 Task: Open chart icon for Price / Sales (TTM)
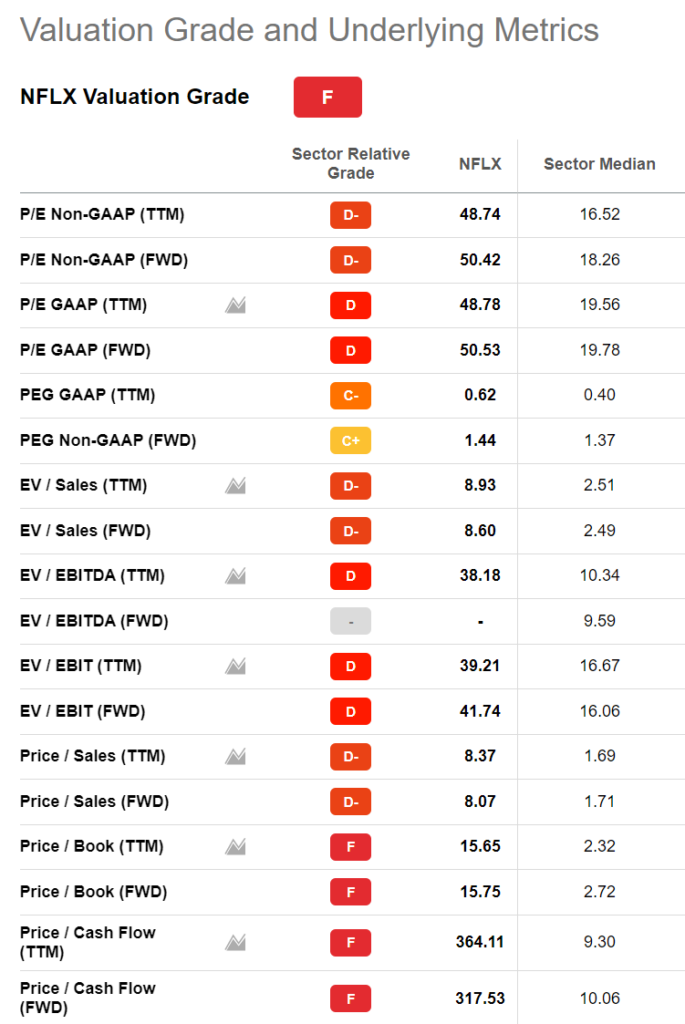(235, 756)
